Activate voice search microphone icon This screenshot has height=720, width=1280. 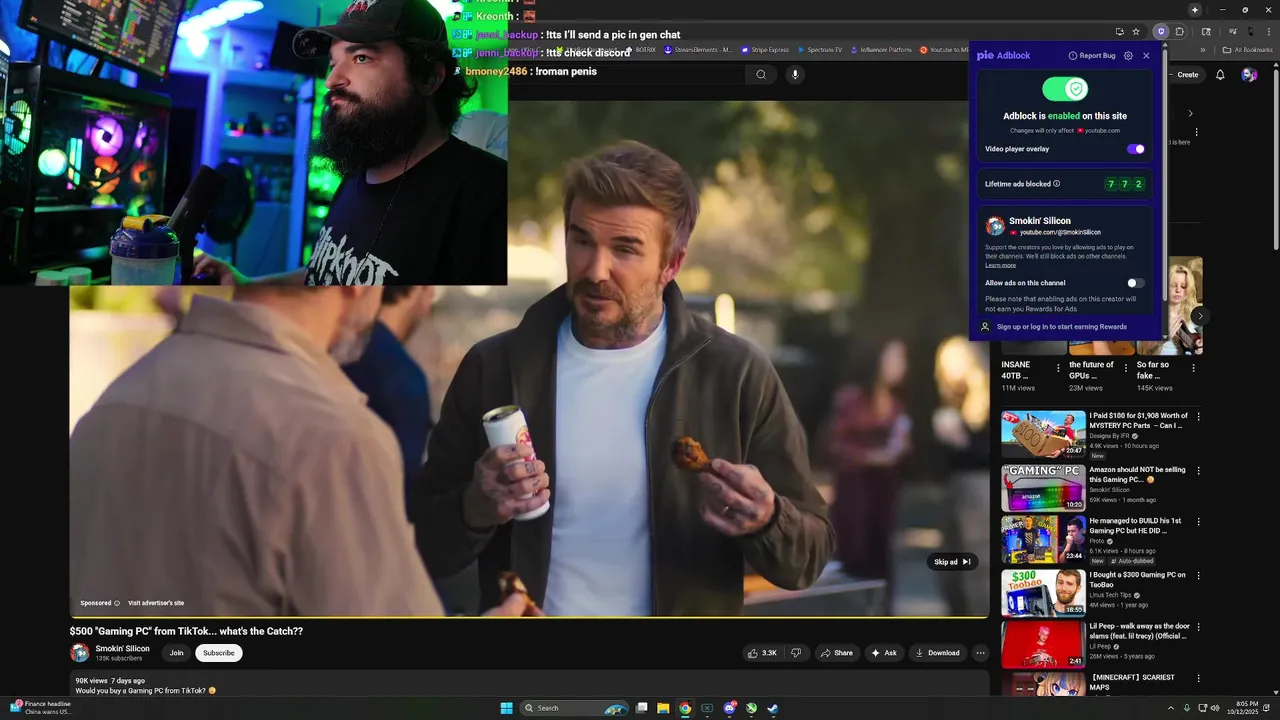click(x=795, y=74)
